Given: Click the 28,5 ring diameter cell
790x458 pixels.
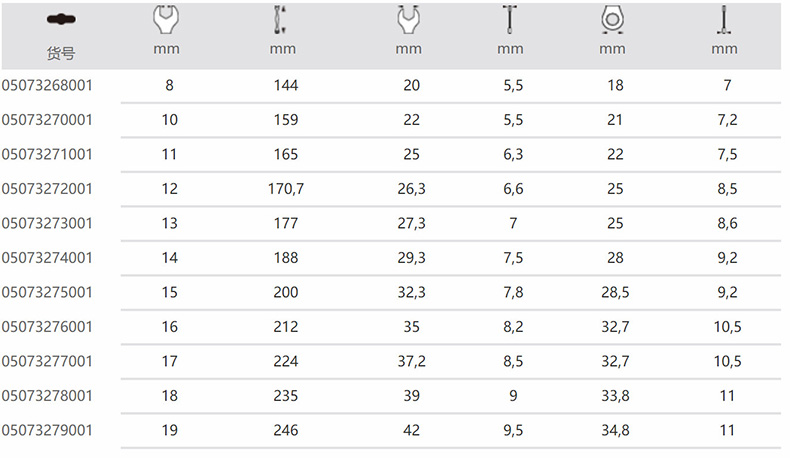Looking at the screenshot, I should click(x=615, y=292).
